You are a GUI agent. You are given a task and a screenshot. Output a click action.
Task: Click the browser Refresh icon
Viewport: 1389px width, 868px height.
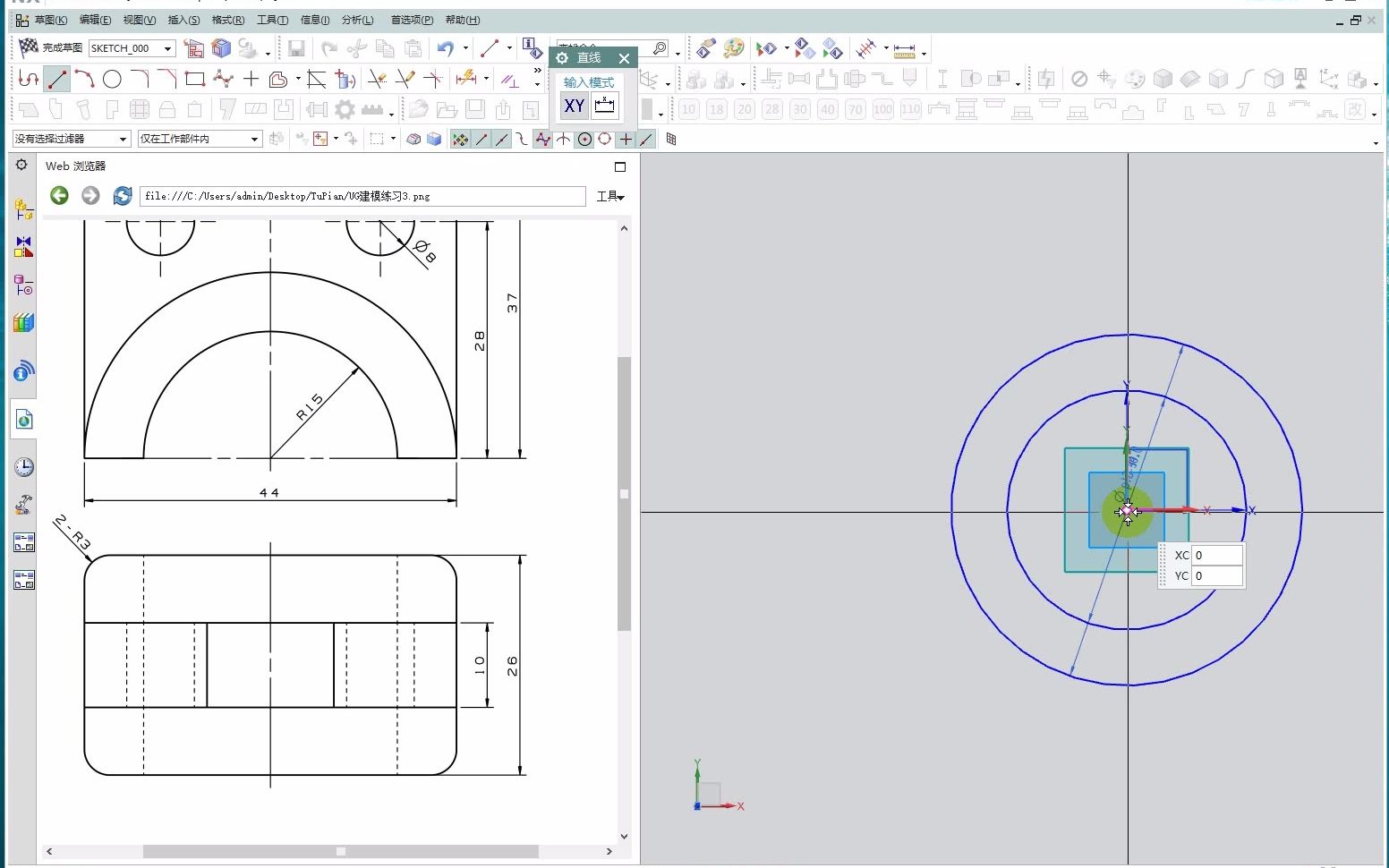tap(123, 196)
